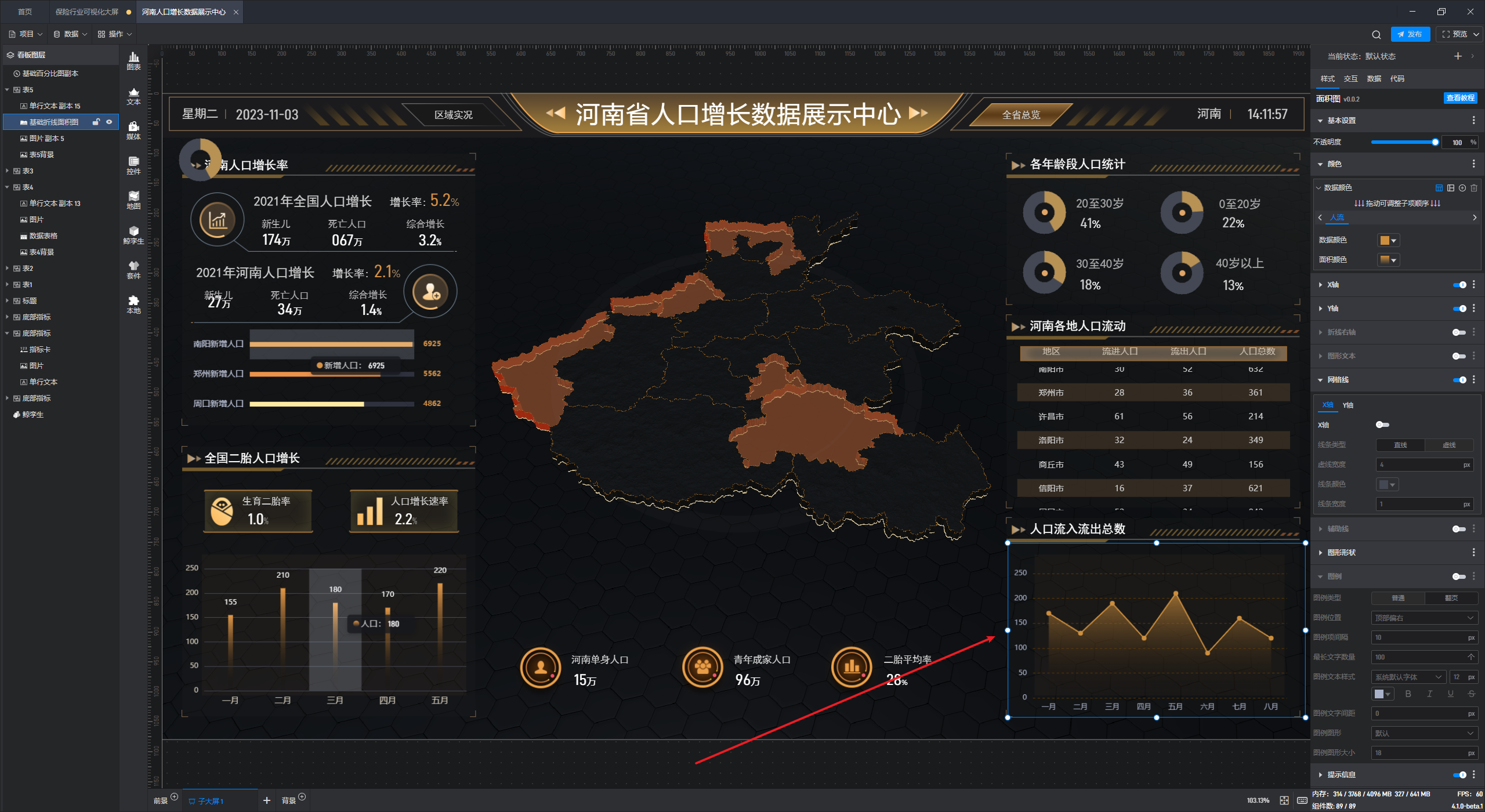
Task: Click the 发布 publish button
Action: click(x=1410, y=34)
